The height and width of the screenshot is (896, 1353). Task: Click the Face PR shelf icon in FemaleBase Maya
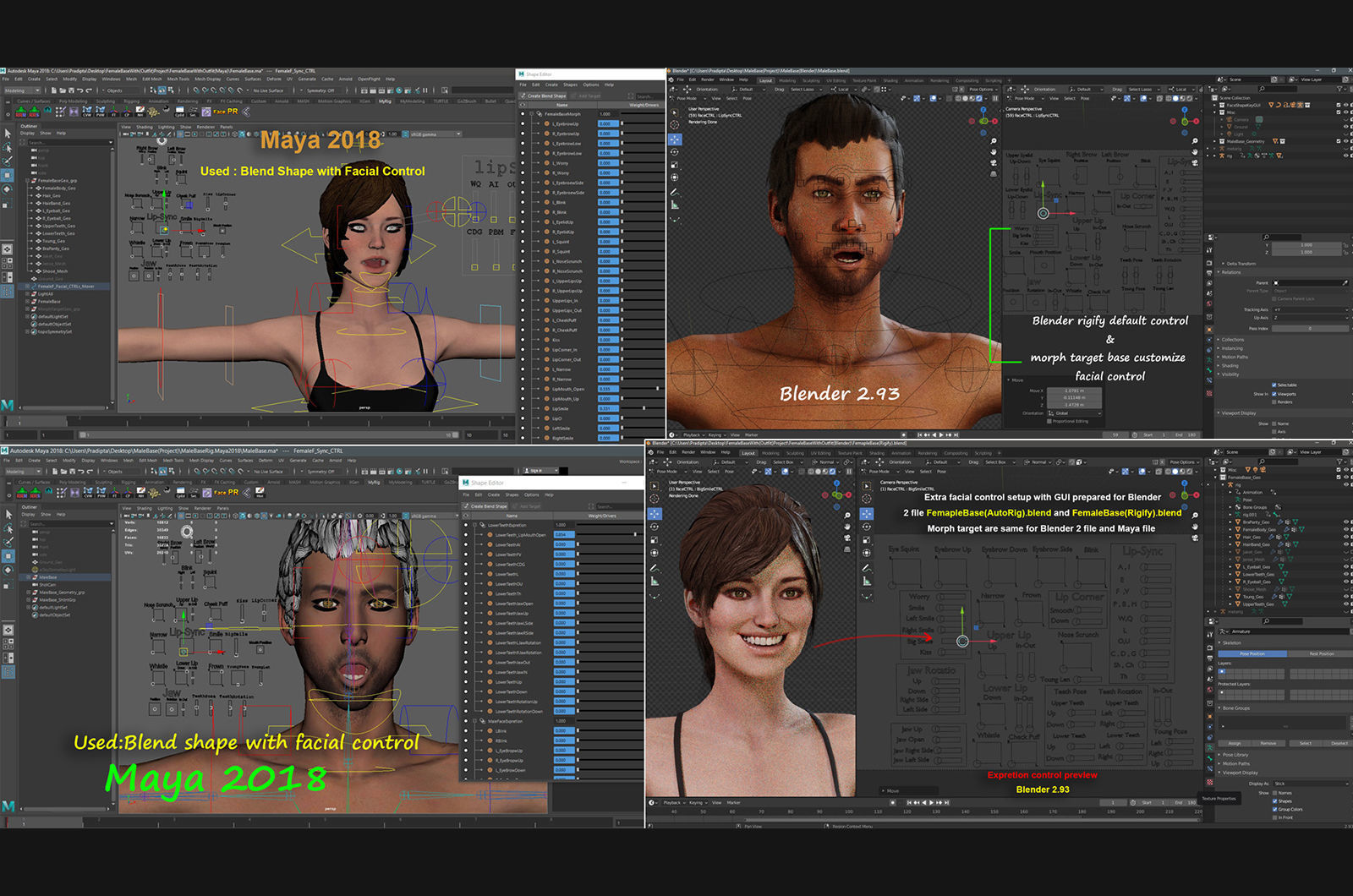coord(226,112)
